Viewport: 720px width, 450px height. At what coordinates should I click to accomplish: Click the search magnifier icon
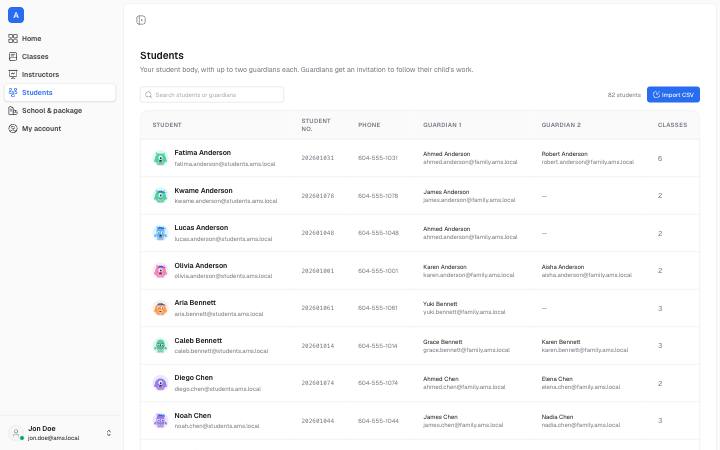[148, 95]
